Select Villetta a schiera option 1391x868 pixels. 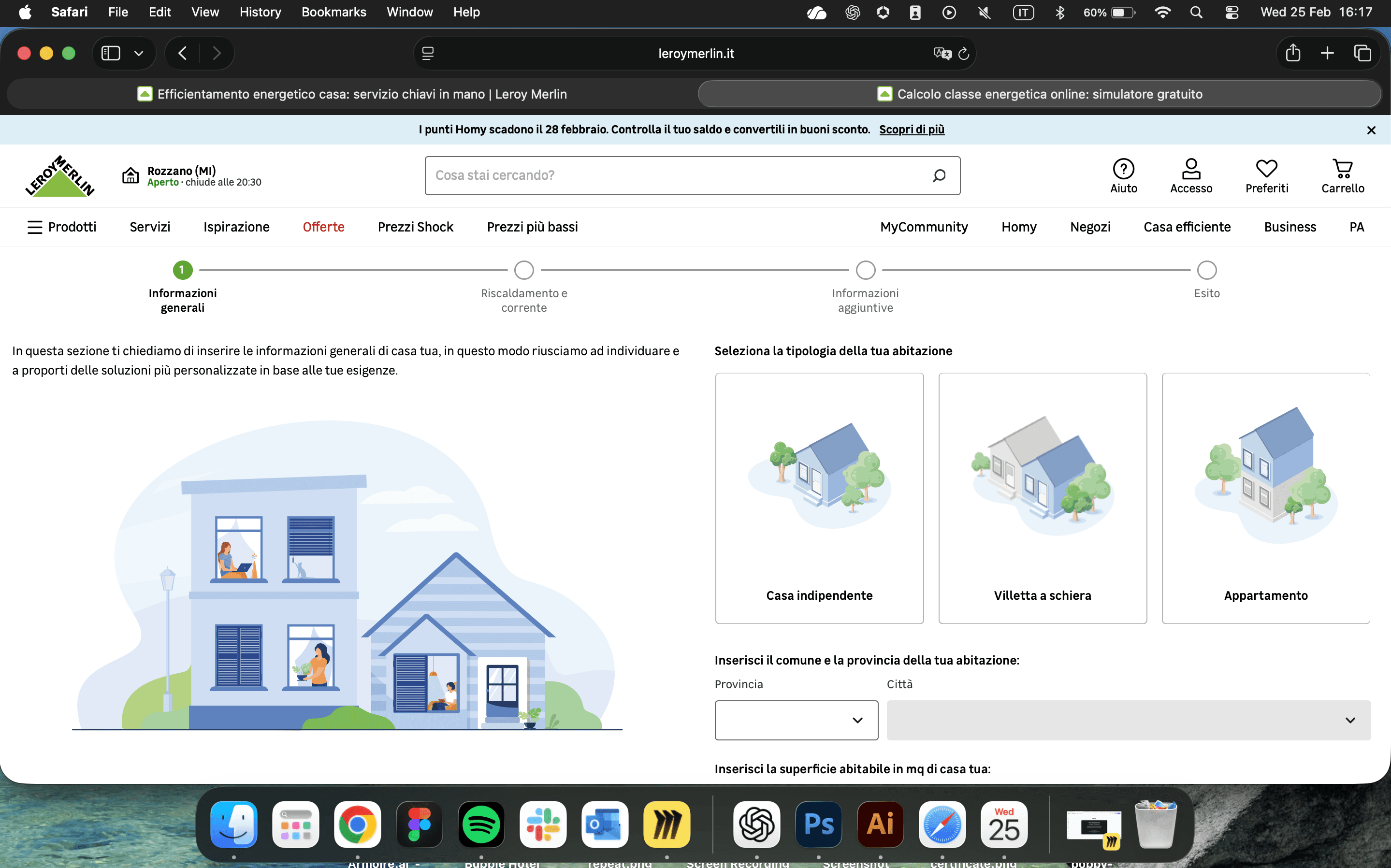pos(1042,498)
